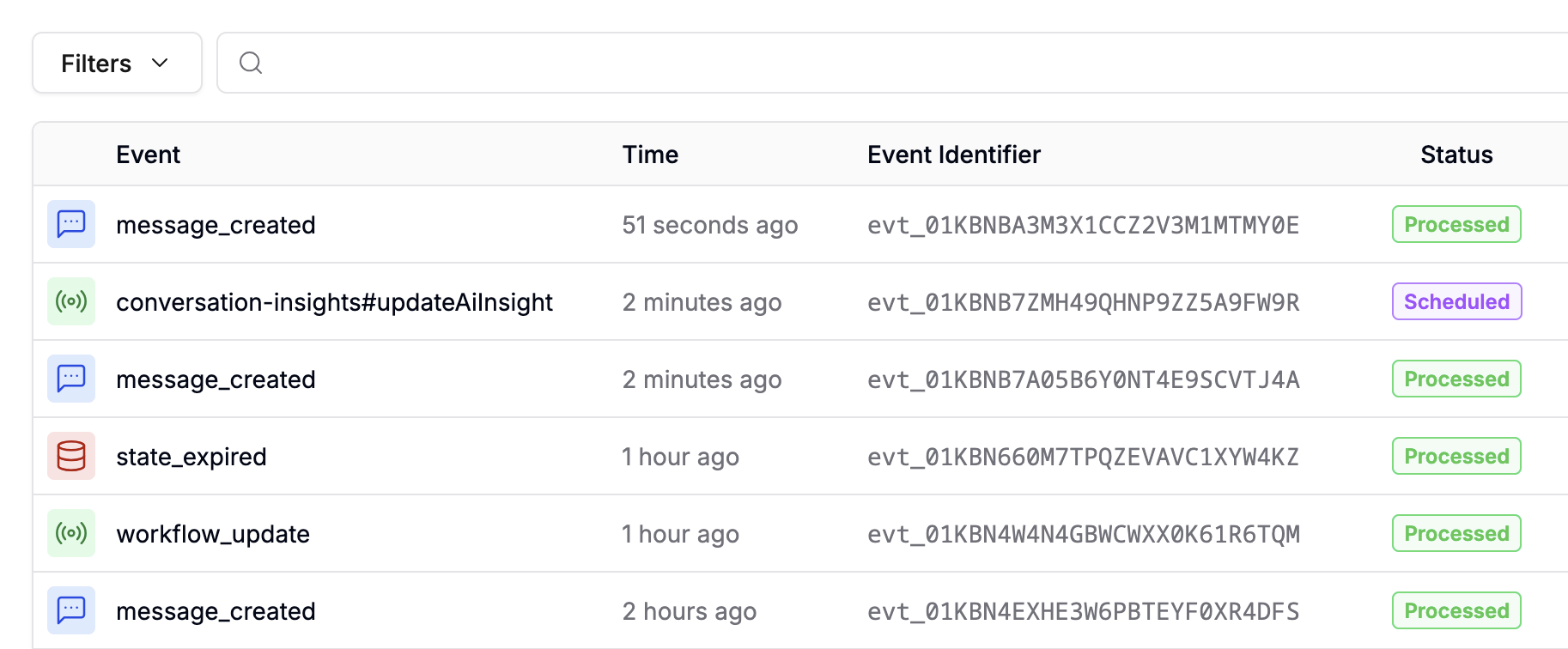Viewport: 1568px width, 649px height.
Task: Select the broadcast icon next to conversation-insights#updateAiInsight
Action: [x=71, y=301]
